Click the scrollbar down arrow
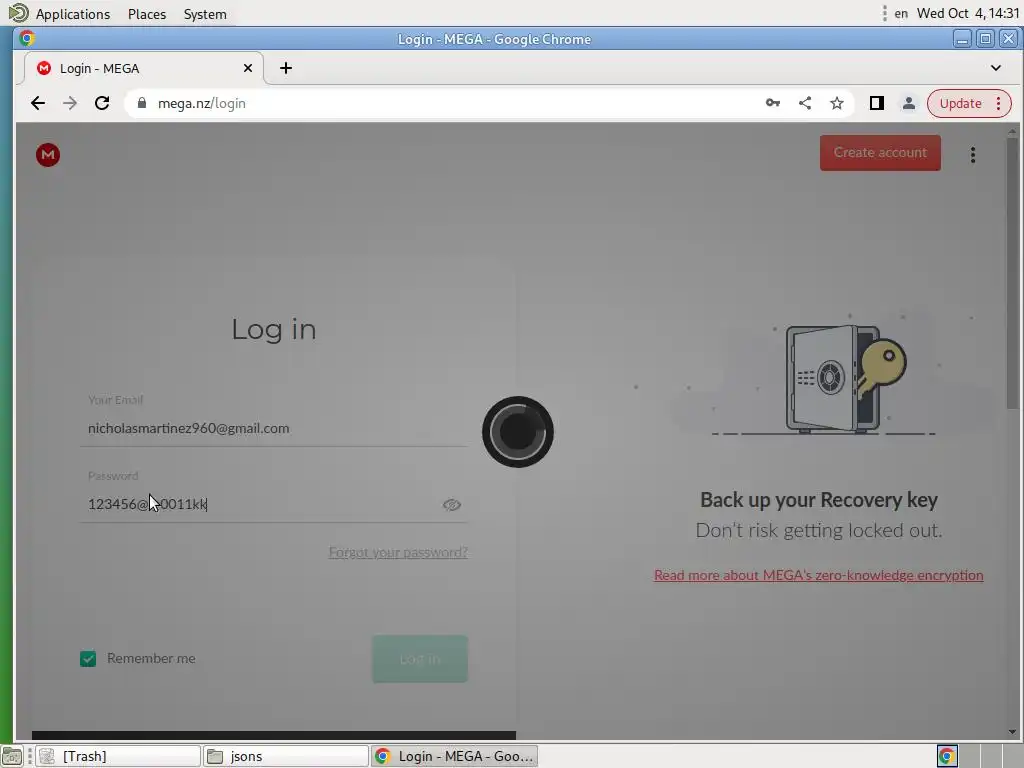 tap(1012, 733)
